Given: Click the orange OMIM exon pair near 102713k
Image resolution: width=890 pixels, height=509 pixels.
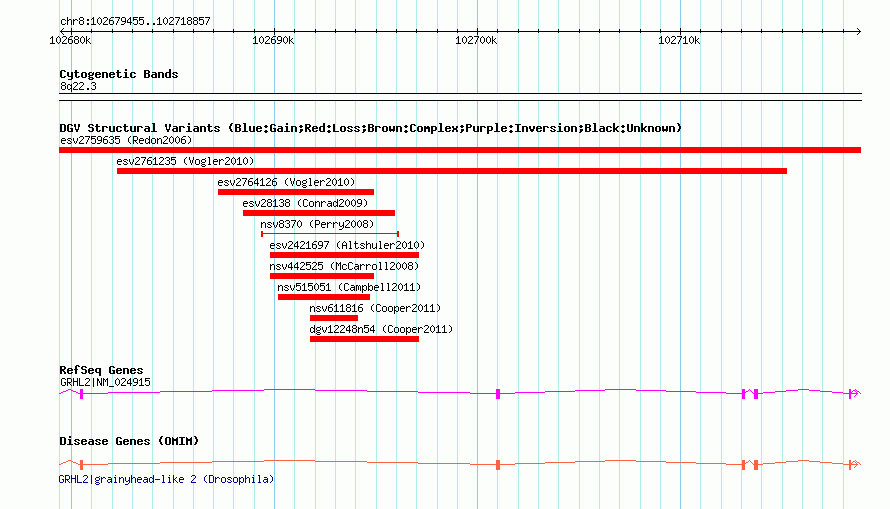Looking at the screenshot, I should (750, 465).
